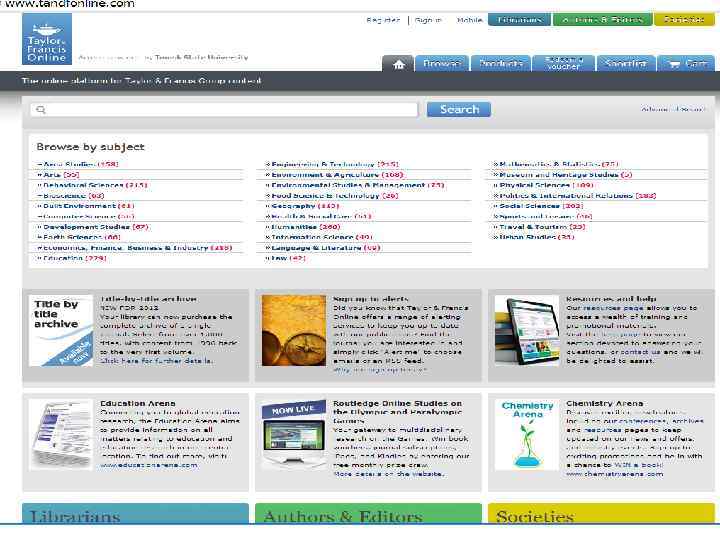This screenshot has height=540, width=720.
Task: Open More details on the website link
Action: [x=388, y=474]
